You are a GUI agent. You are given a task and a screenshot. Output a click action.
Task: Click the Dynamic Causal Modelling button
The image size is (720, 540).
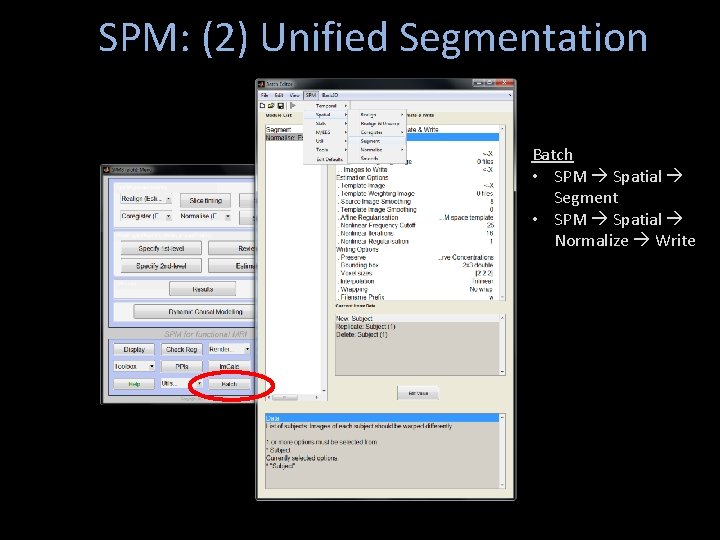click(x=194, y=311)
